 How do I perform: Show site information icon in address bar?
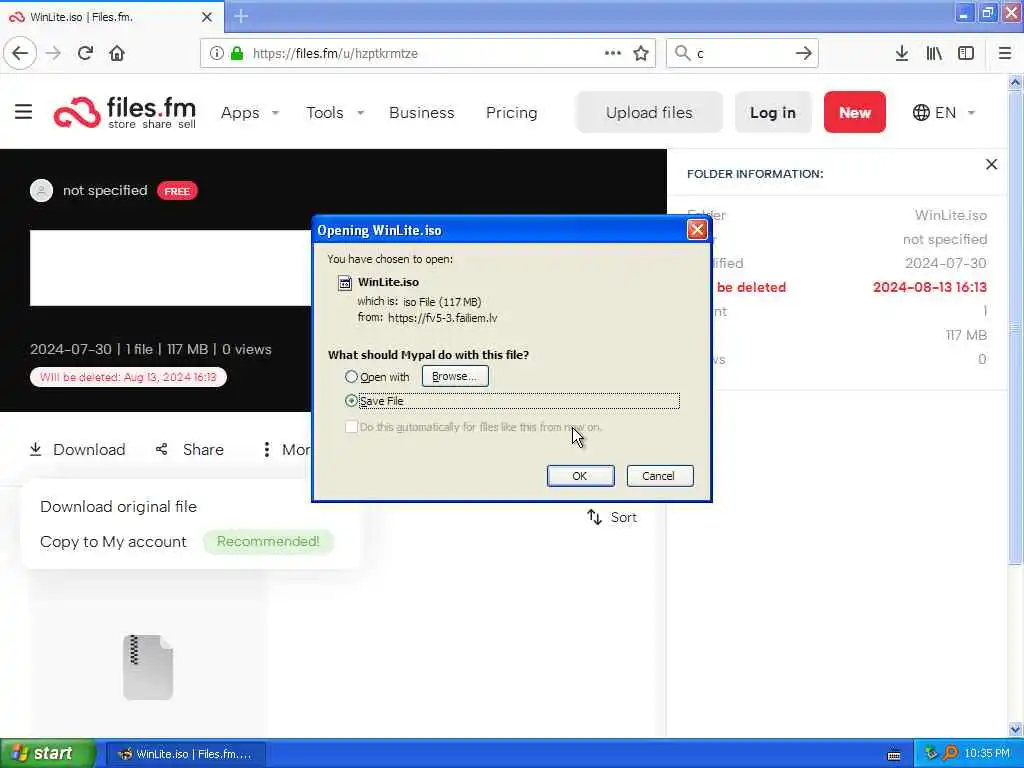(x=216, y=53)
